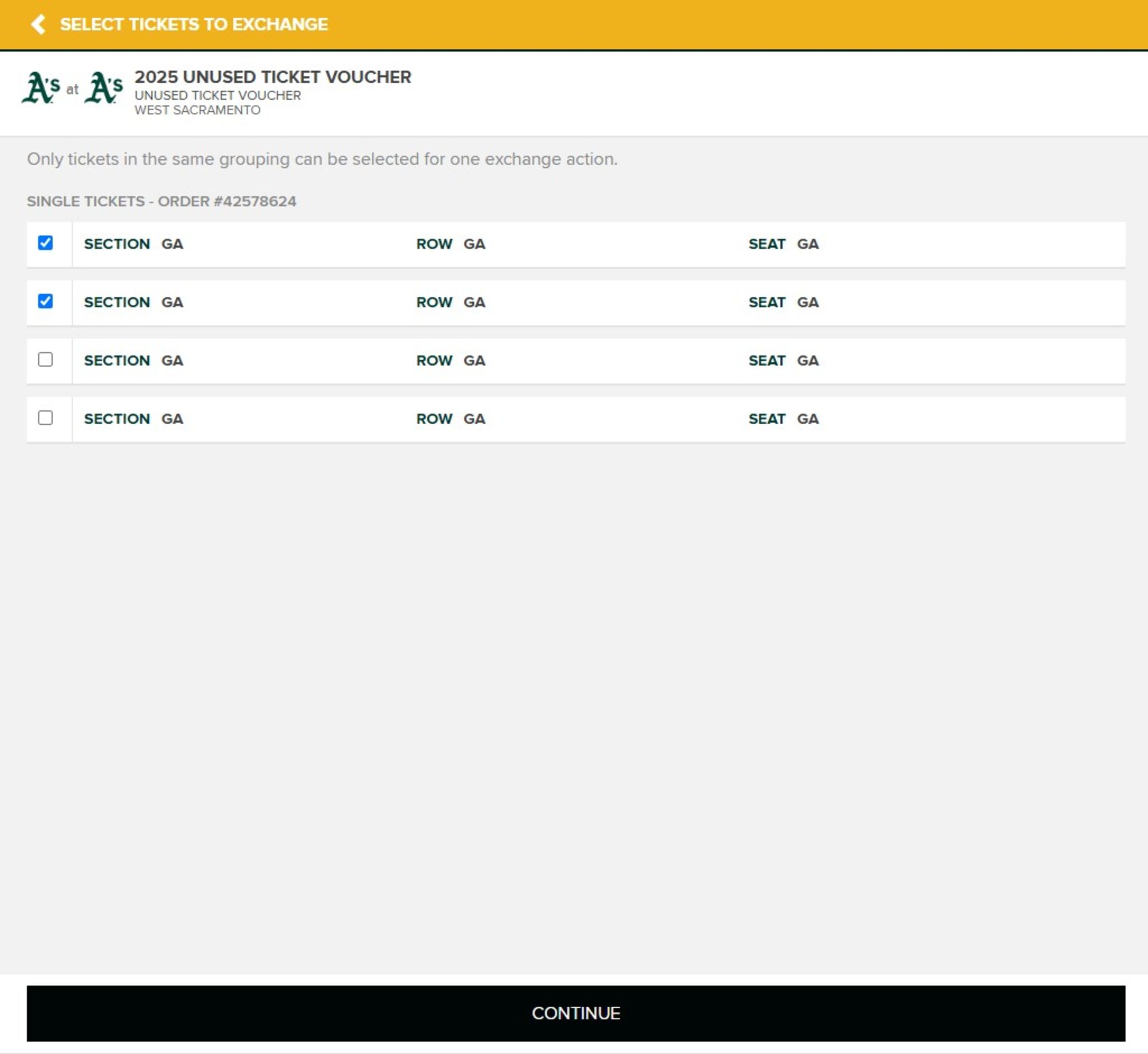Click SECTION GA in the fourth ticket row
The width and height of the screenshot is (1148, 1054).
134,419
